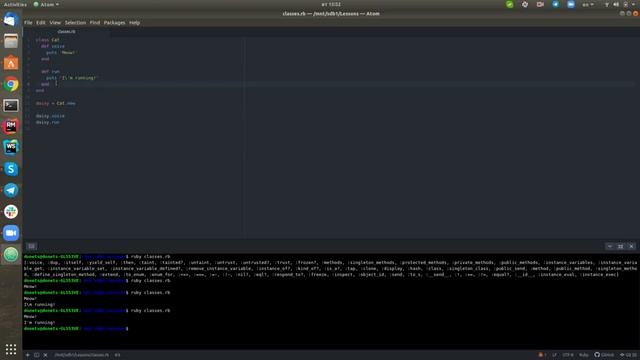The height and width of the screenshot is (360, 640).
Task: Open the Git panel from the status bar
Action: (x=628, y=355)
